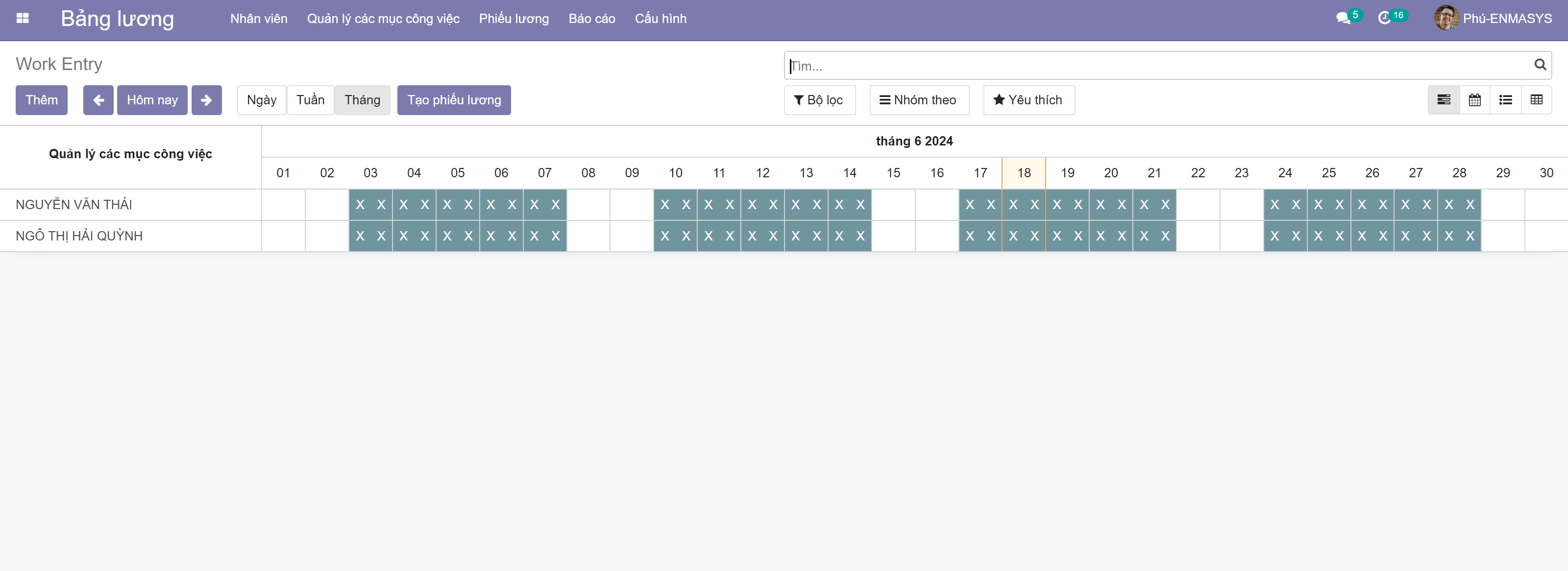Open the activities clock icon

[x=1384, y=18]
